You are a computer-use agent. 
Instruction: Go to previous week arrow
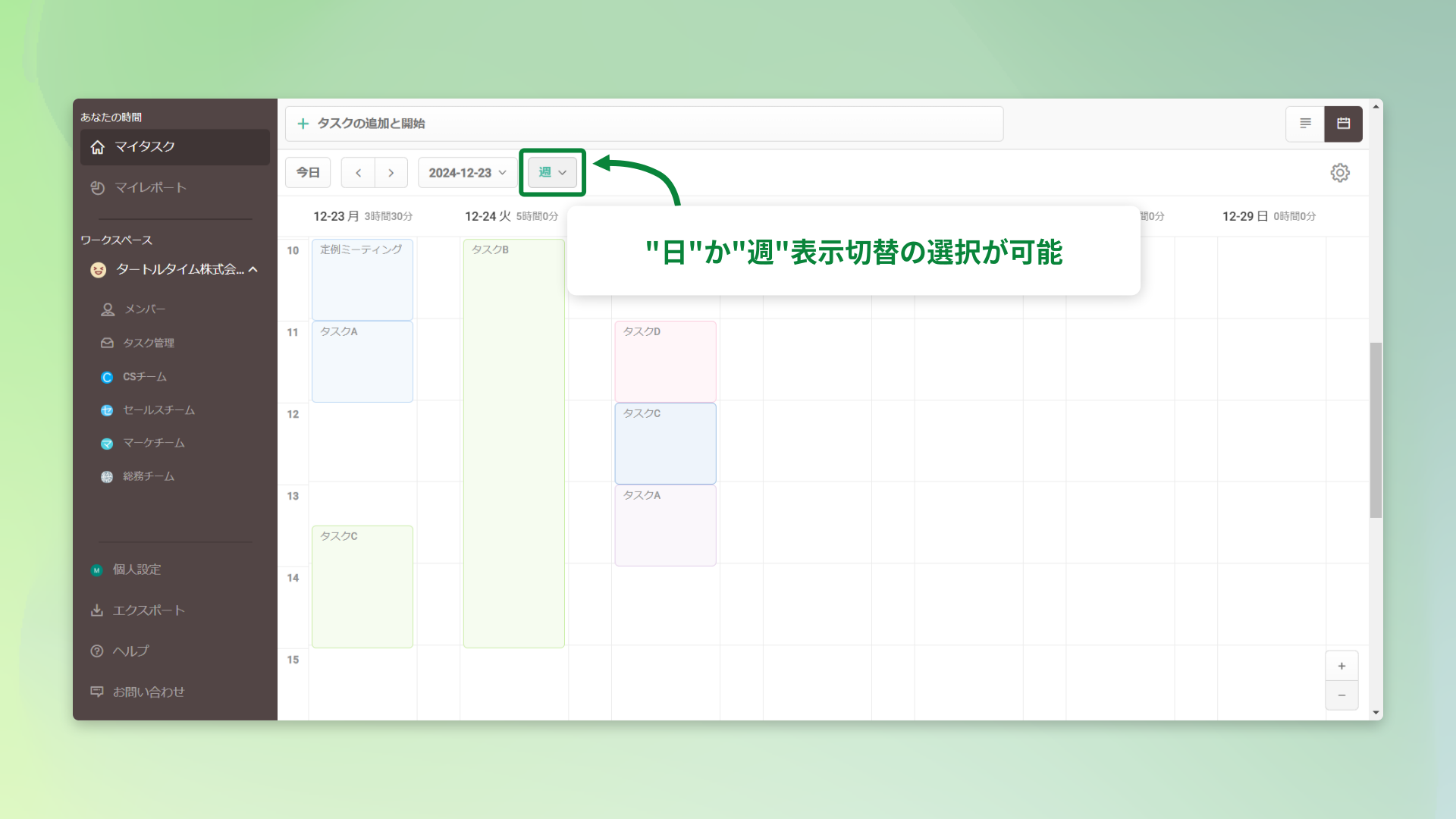pyautogui.click(x=358, y=173)
